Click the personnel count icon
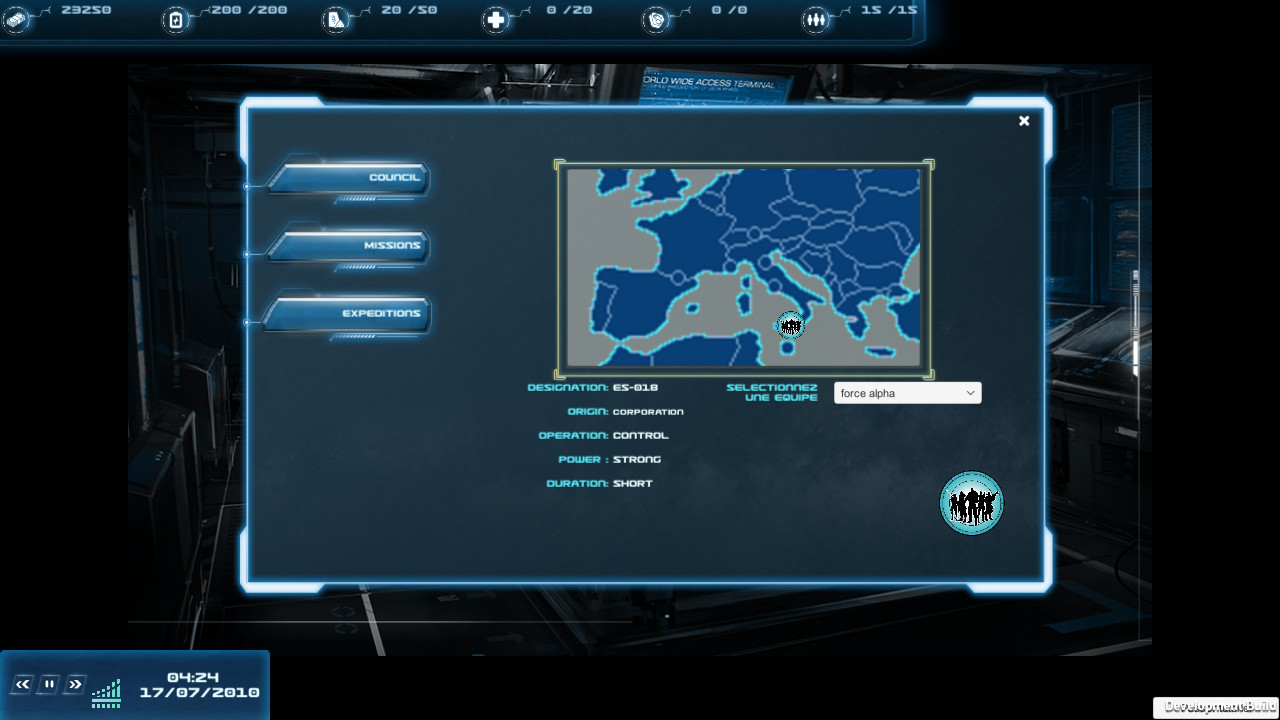Viewport: 1280px width, 720px height. coord(817,18)
